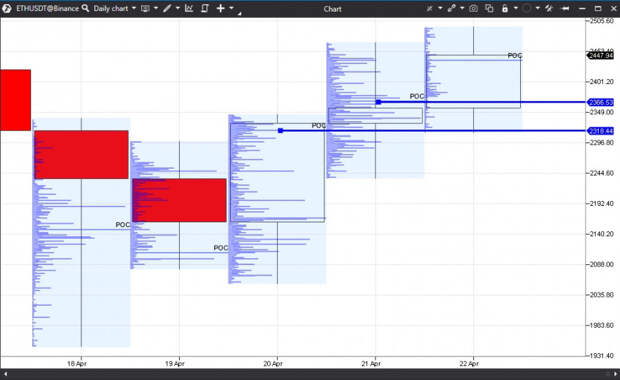The width and height of the screenshot is (620, 380).
Task: Toggle the grey circle indicator in toolbar
Action: click(x=526, y=8)
